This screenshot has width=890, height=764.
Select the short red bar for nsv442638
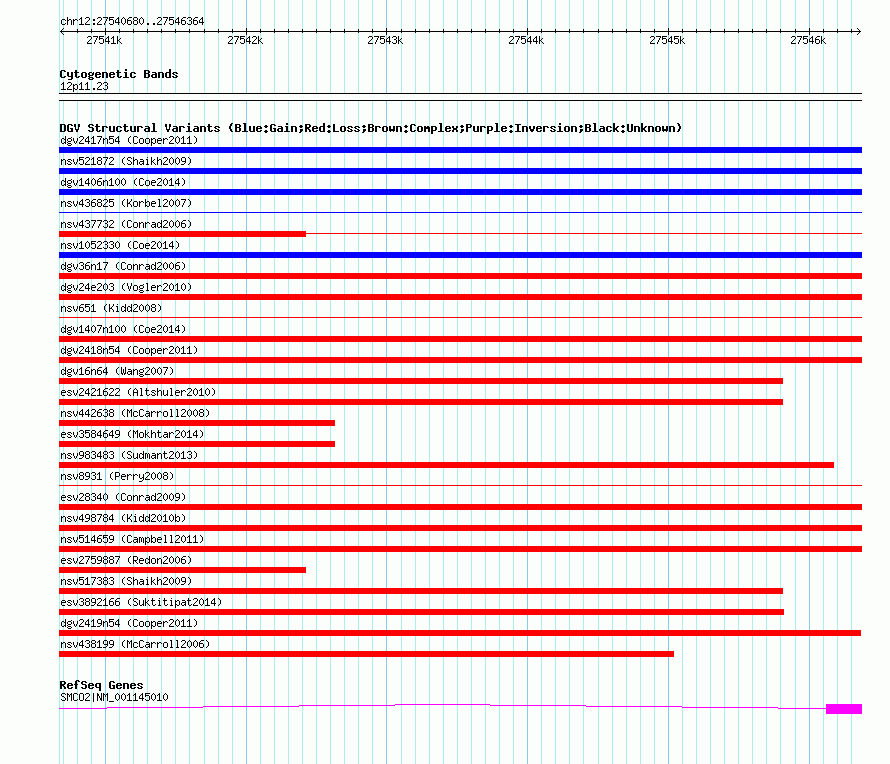pos(197,423)
